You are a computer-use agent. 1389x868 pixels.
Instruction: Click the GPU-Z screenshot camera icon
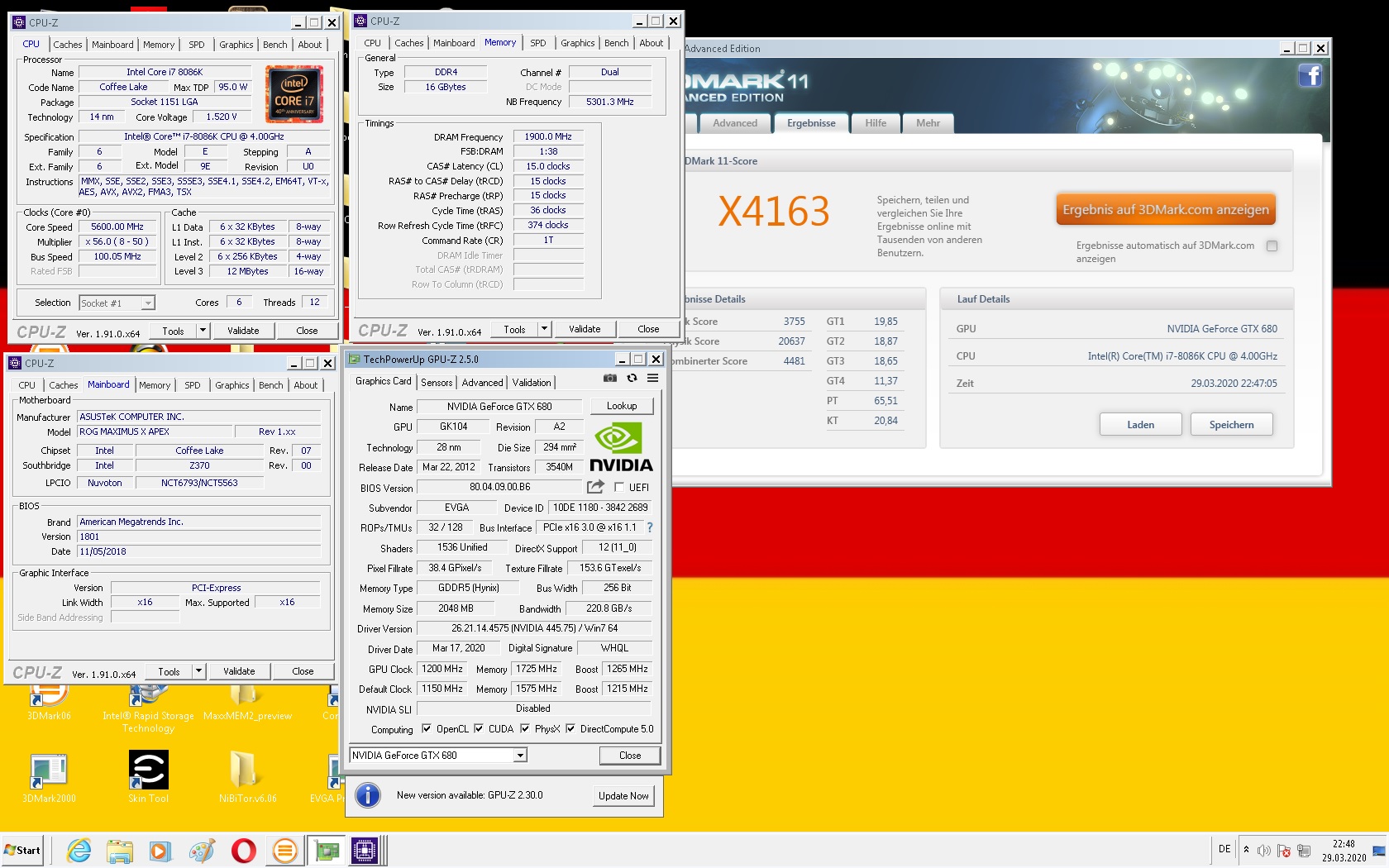click(x=610, y=378)
